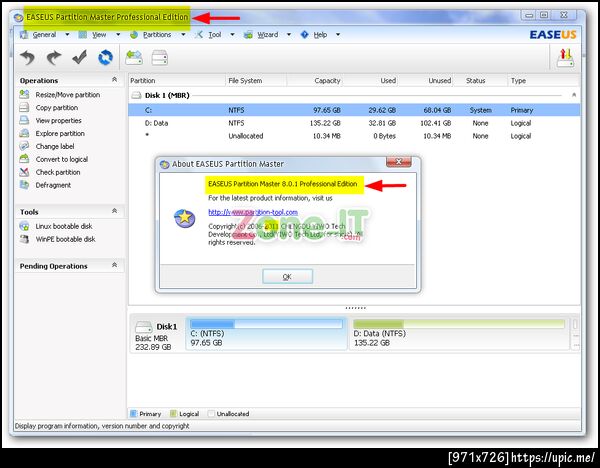
Task: Click the star icon in the About dialog
Action: 185,219
